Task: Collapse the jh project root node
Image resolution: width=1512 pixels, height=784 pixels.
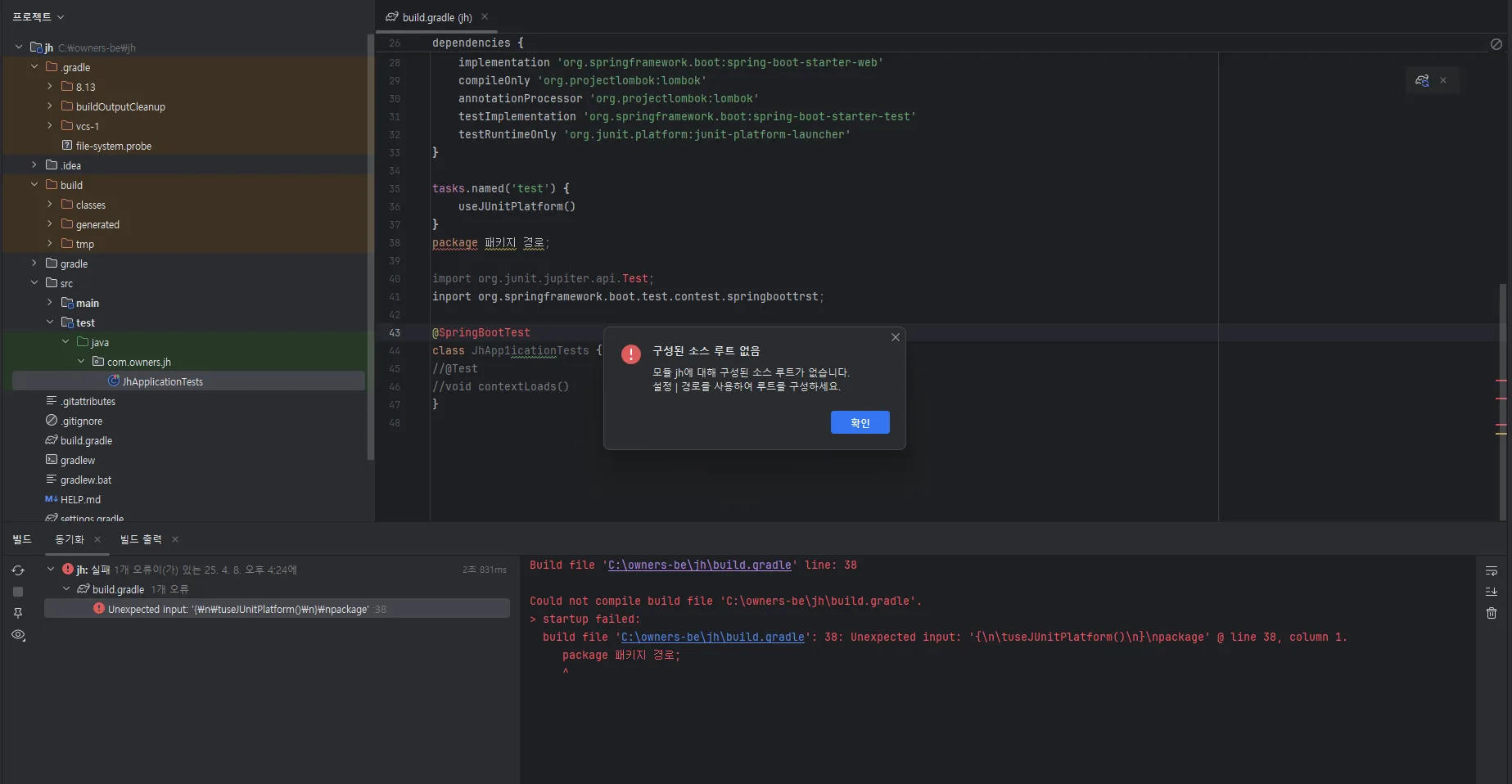Action: click(19, 47)
